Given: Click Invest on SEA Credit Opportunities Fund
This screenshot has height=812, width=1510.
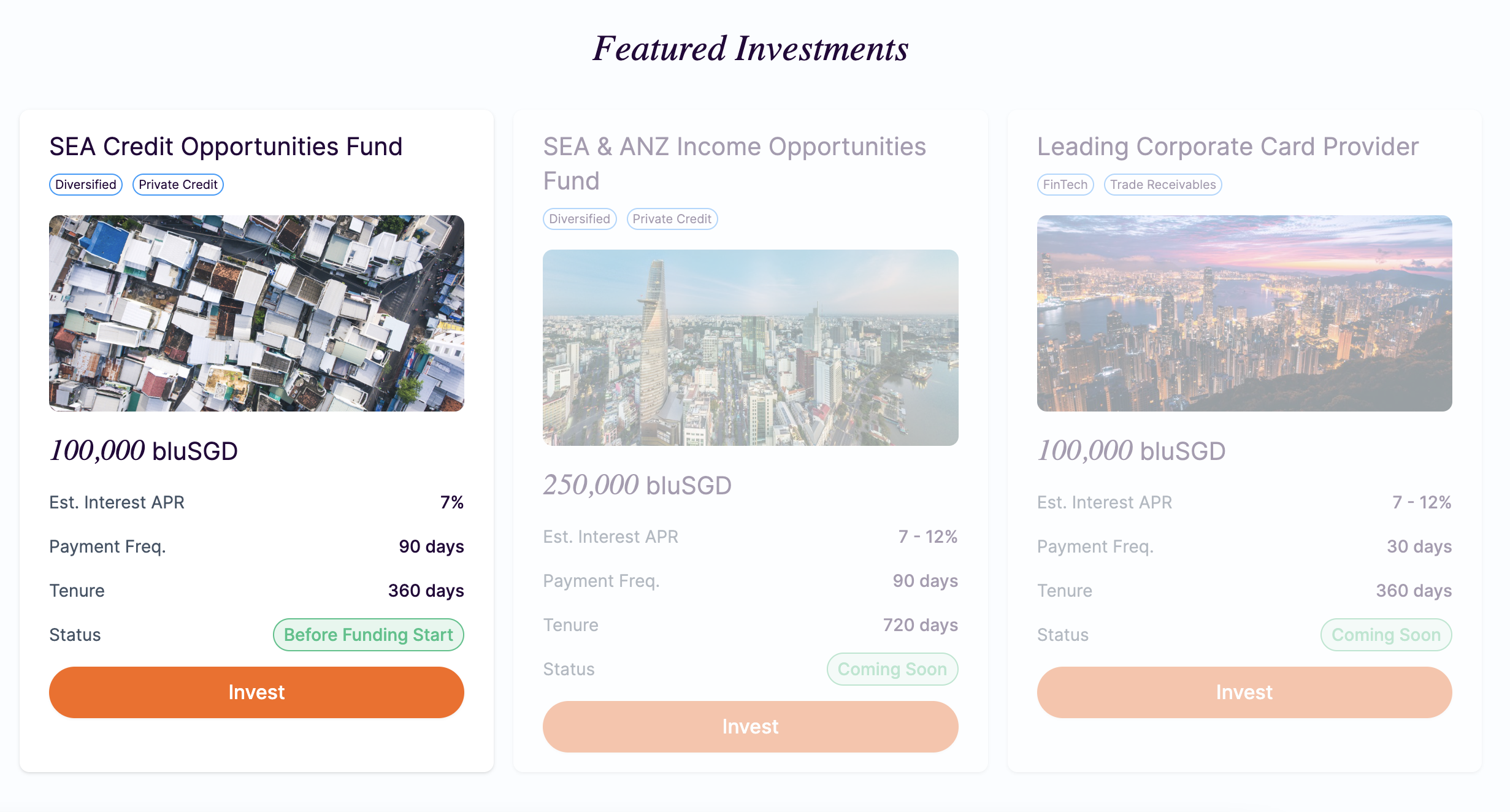Looking at the screenshot, I should tap(256, 692).
